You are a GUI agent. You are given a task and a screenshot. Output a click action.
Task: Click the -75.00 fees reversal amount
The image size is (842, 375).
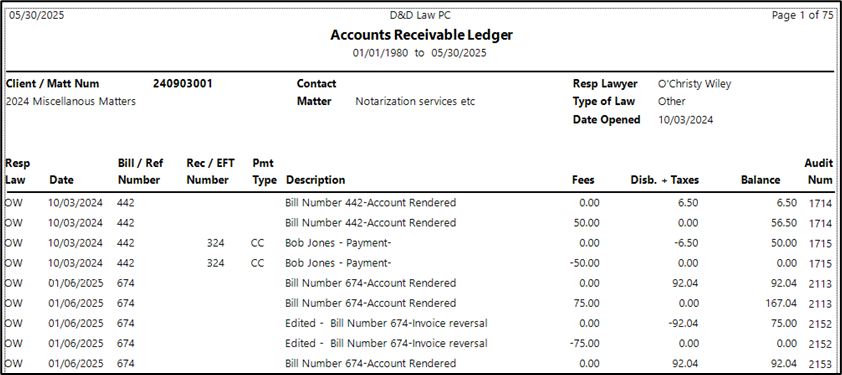[584, 343]
